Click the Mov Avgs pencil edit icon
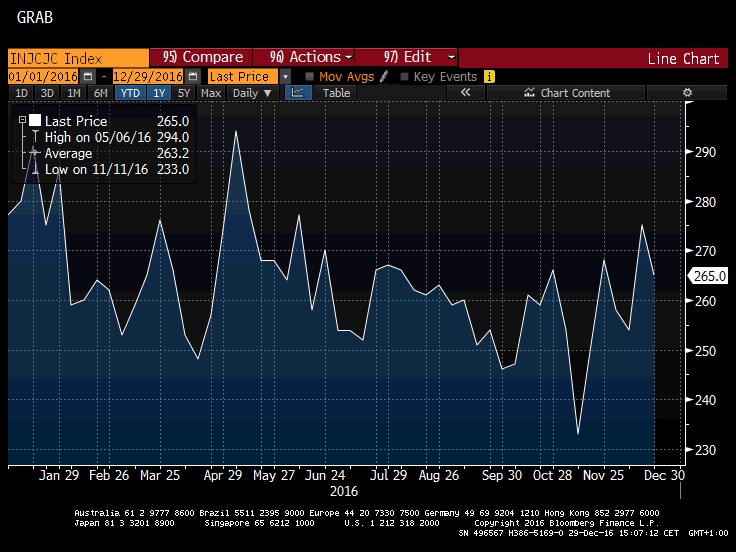 (x=383, y=76)
